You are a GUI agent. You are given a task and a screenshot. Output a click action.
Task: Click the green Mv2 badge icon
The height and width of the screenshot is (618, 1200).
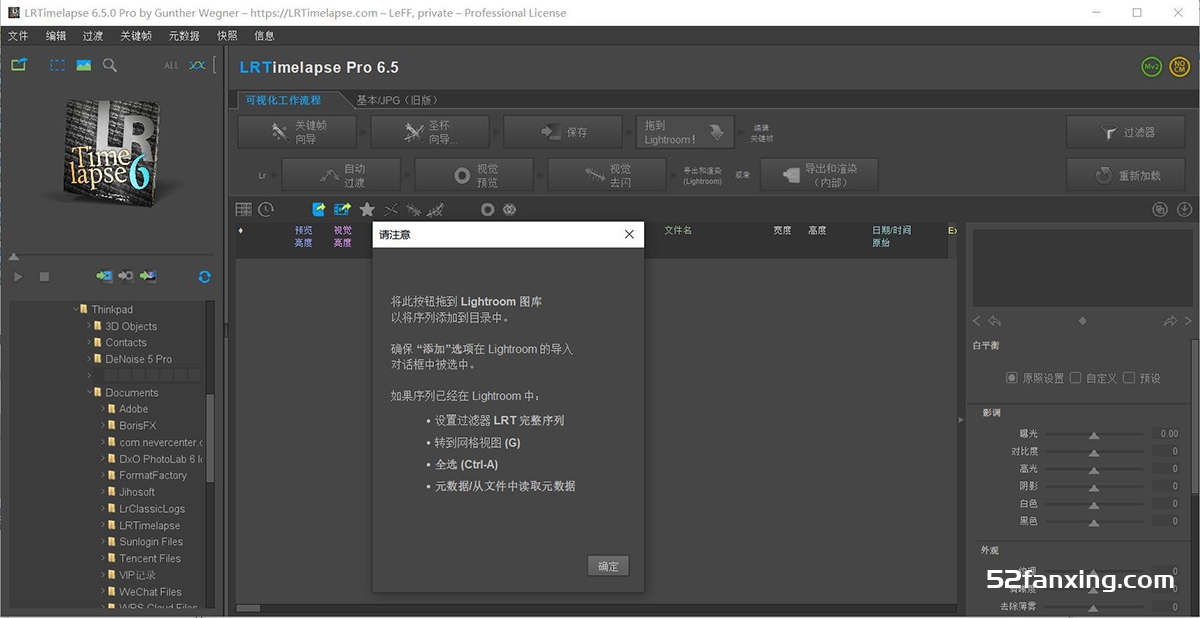1152,67
